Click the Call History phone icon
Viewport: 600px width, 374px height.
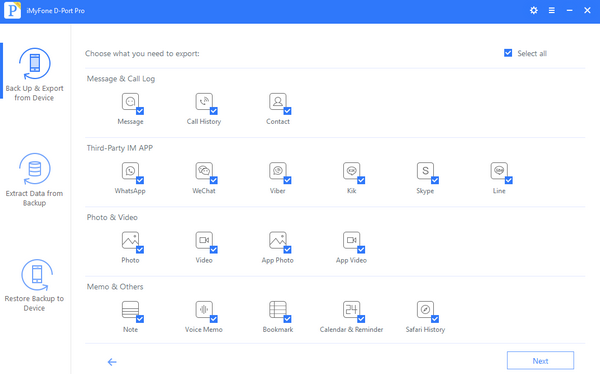click(x=204, y=101)
